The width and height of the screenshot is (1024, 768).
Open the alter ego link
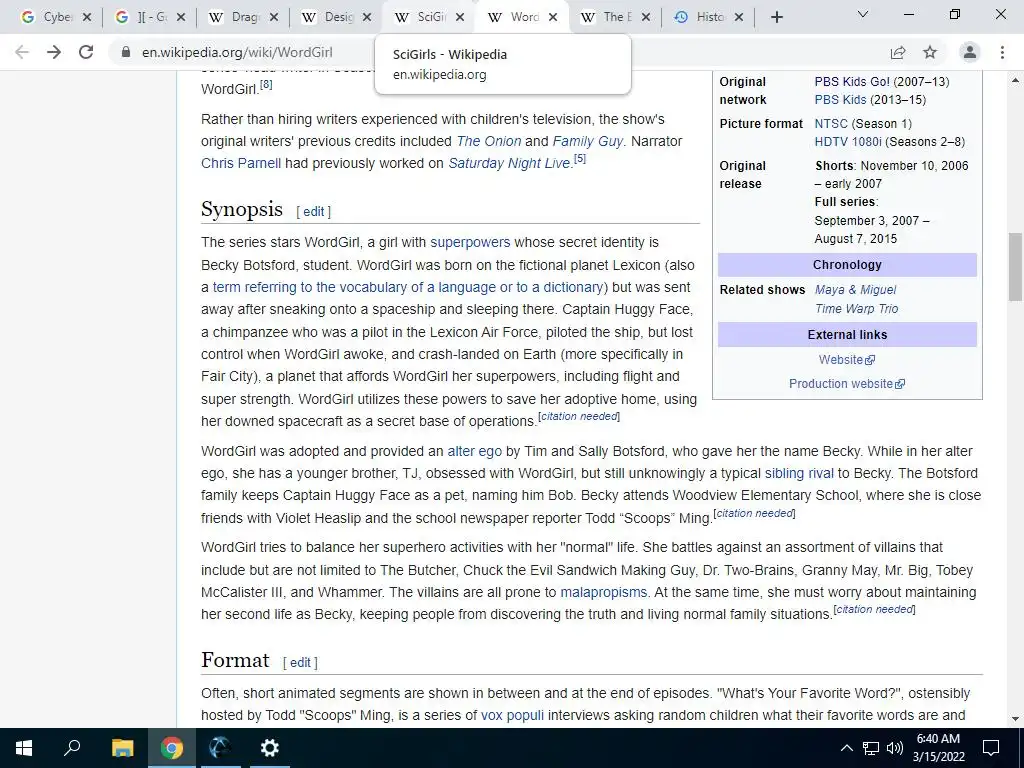[x=475, y=451]
